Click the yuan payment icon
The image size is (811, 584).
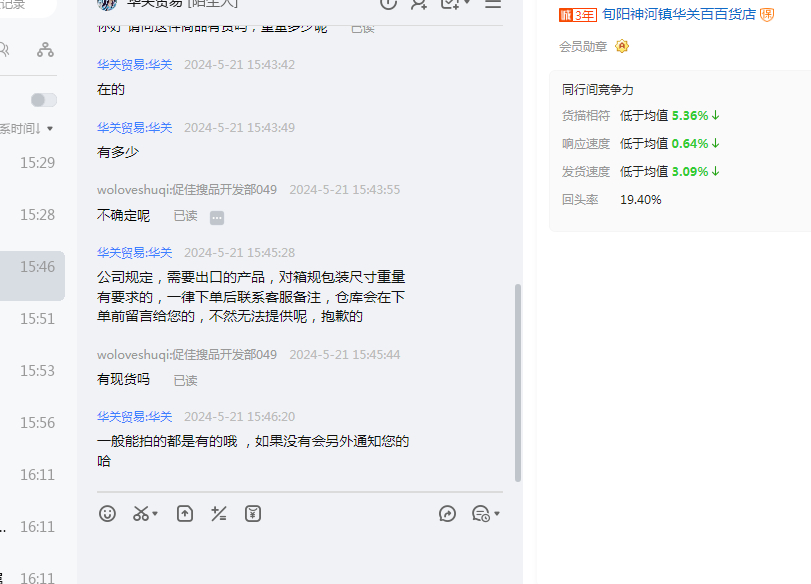click(x=253, y=513)
